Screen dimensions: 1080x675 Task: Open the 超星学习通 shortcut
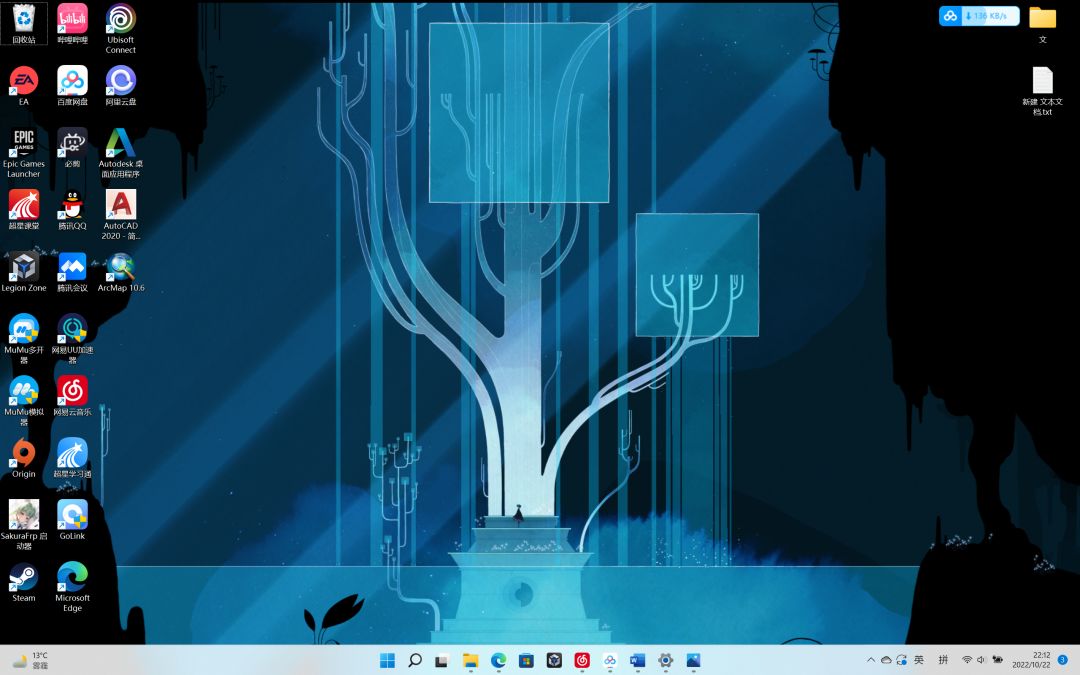tap(72, 457)
